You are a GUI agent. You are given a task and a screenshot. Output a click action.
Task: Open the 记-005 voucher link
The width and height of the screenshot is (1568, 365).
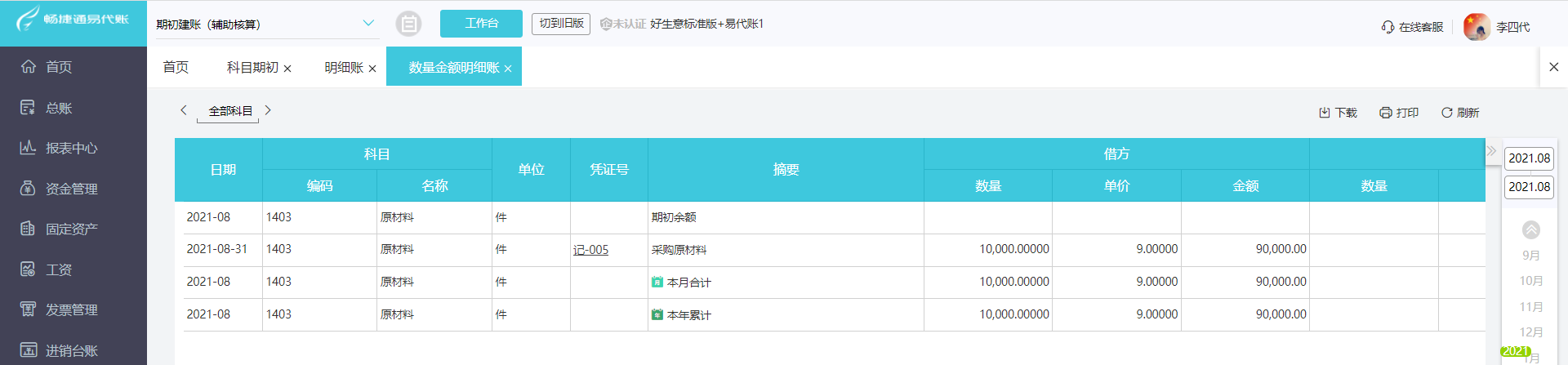click(x=590, y=250)
